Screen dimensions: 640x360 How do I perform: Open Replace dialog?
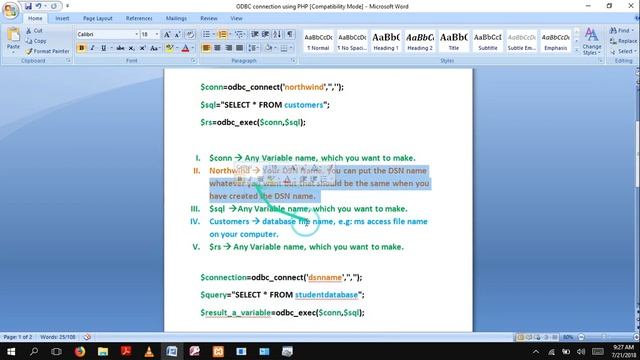623,41
